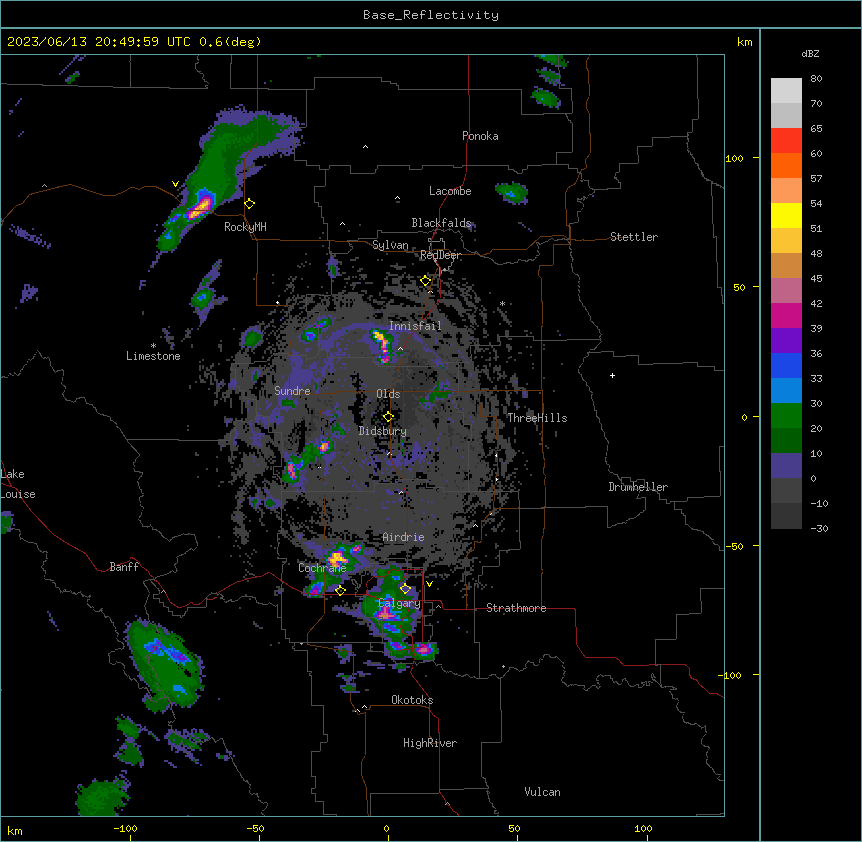Click the dBZ legend heading
The image size is (862, 842).
point(810,53)
